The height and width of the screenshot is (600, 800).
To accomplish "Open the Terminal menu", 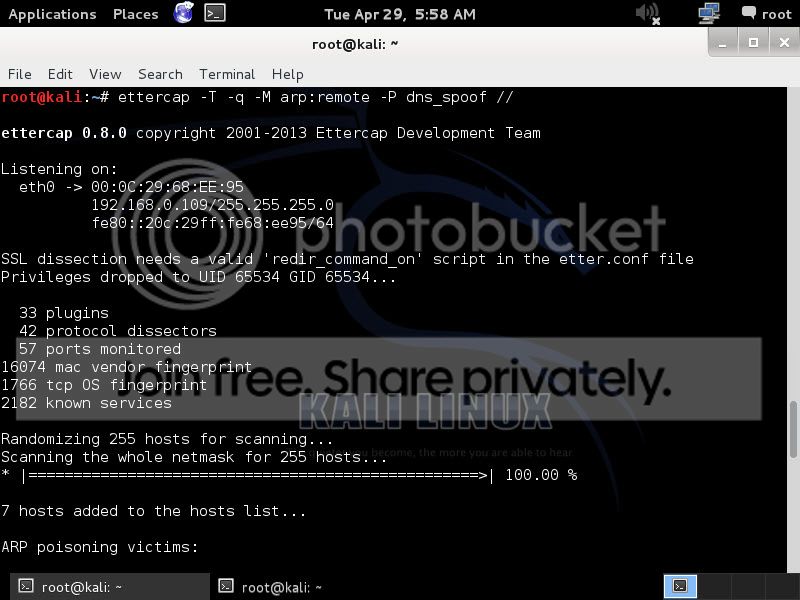I will tap(227, 74).
